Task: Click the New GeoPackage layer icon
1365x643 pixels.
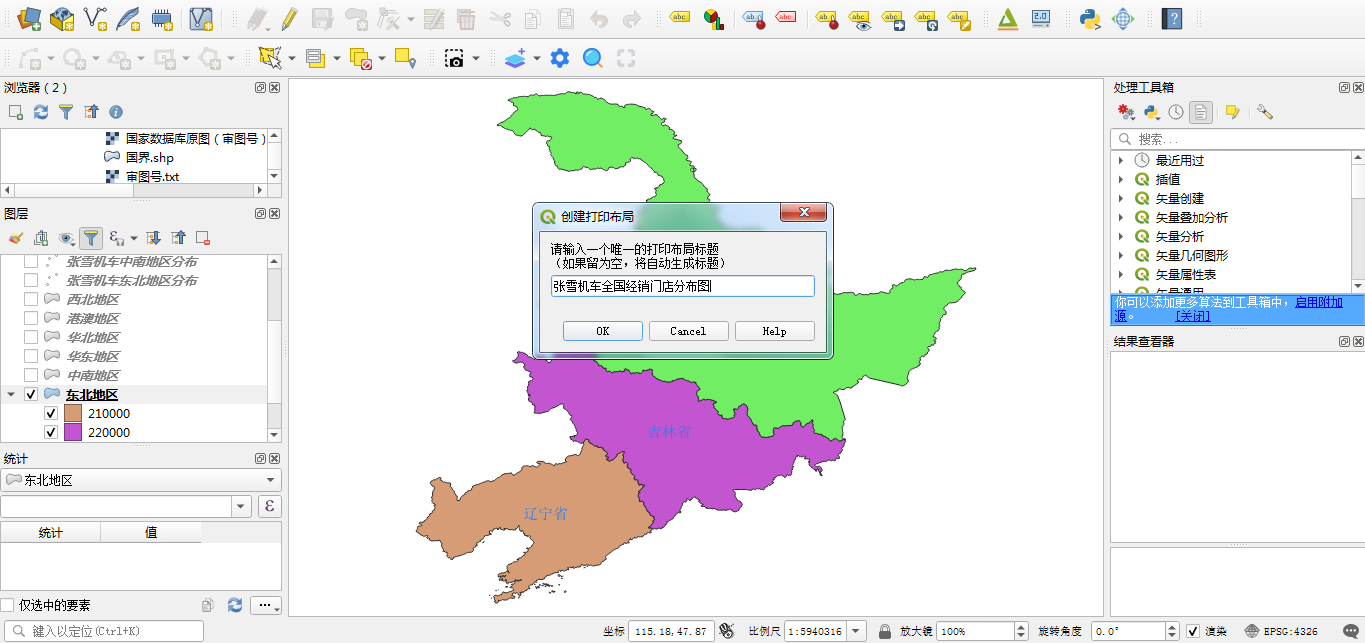Action: [x=62, y=18]
